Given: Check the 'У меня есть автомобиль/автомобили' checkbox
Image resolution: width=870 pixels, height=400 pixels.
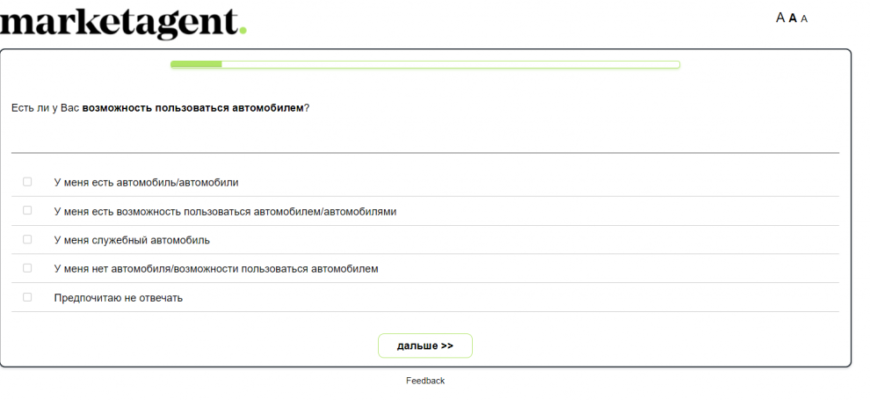Looking at the screenshot, I should (x=27, y=181).
